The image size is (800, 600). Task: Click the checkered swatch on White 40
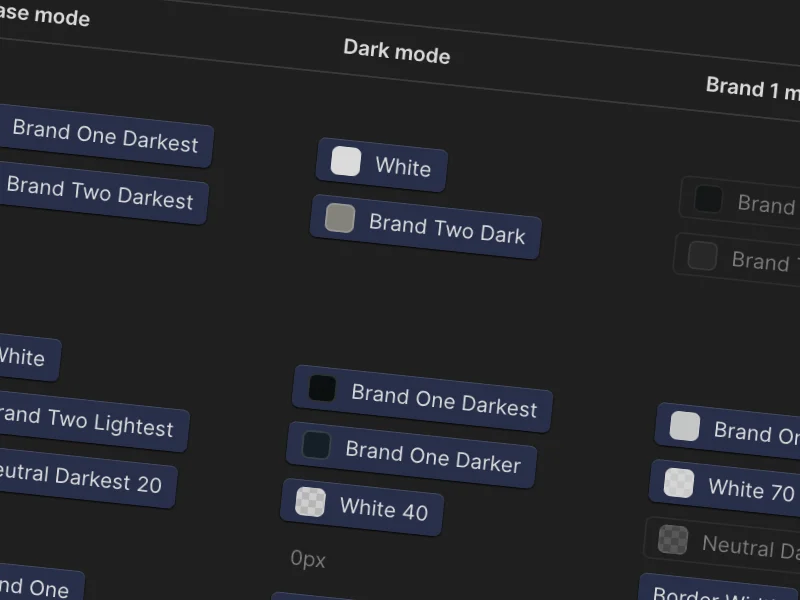[310, 502]
